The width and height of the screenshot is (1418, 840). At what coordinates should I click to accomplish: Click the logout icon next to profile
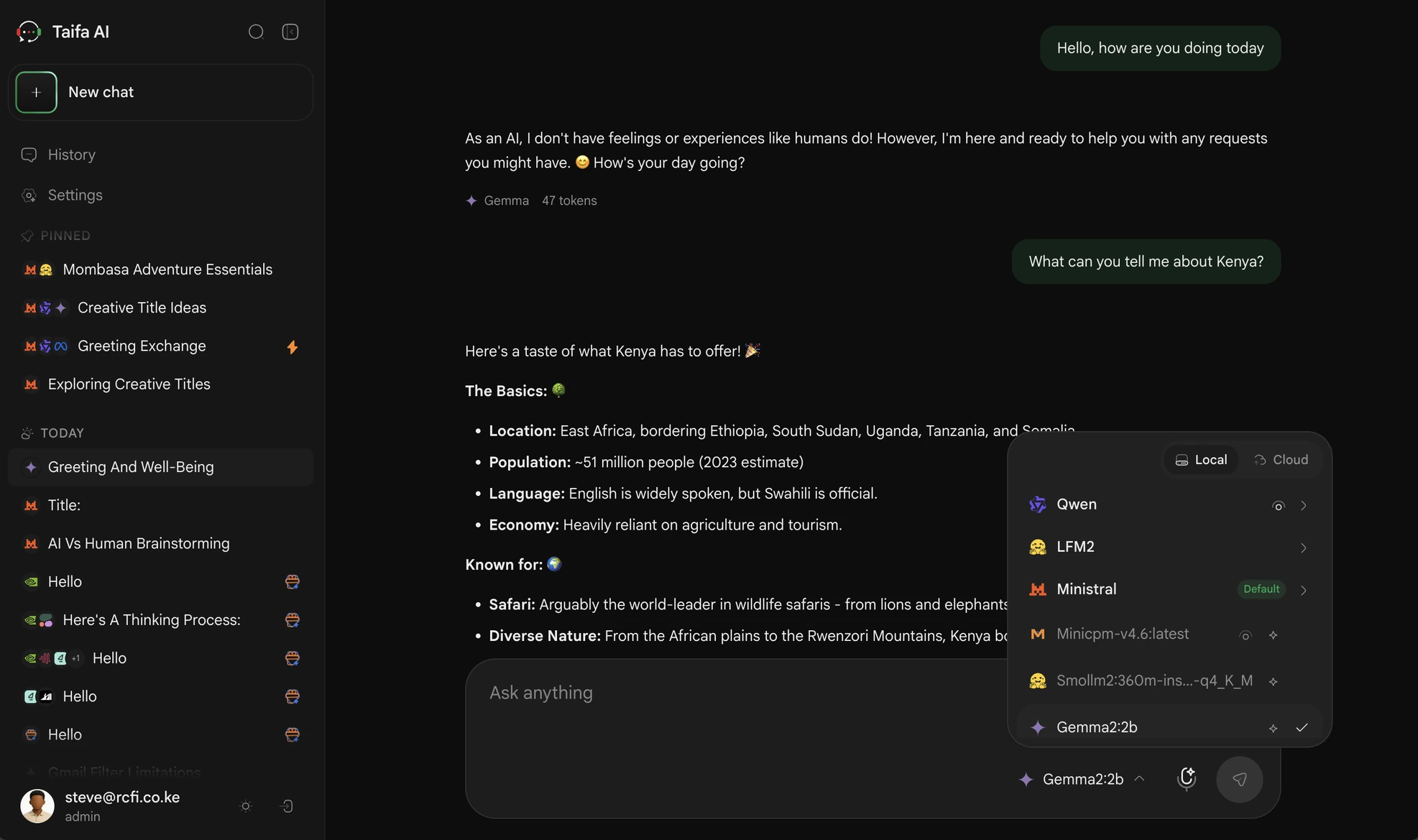coord(286,806)
